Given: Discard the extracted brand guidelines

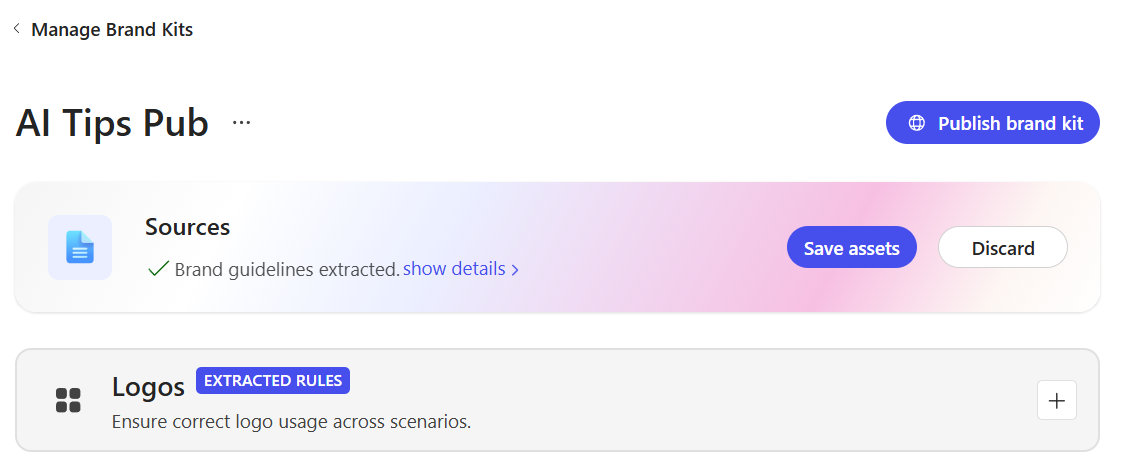Looking at the screenshot, I should click(x=1003, y=247).
